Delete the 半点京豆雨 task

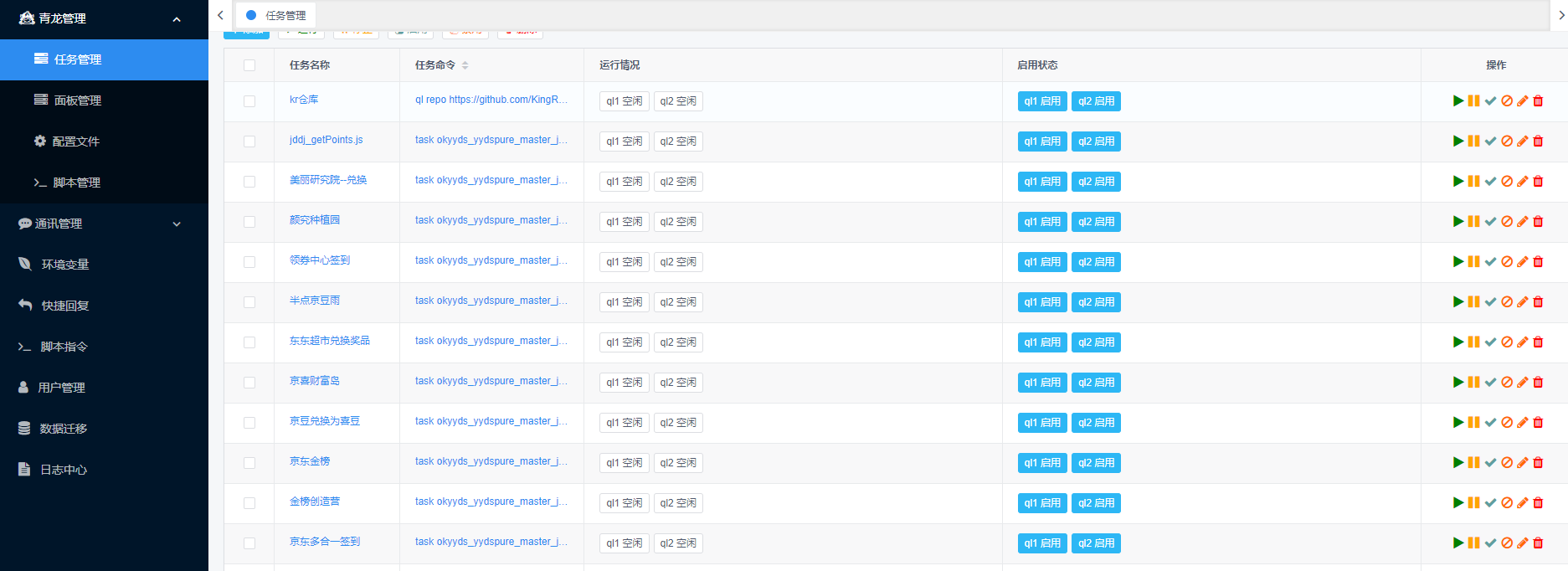(1538, 301)
